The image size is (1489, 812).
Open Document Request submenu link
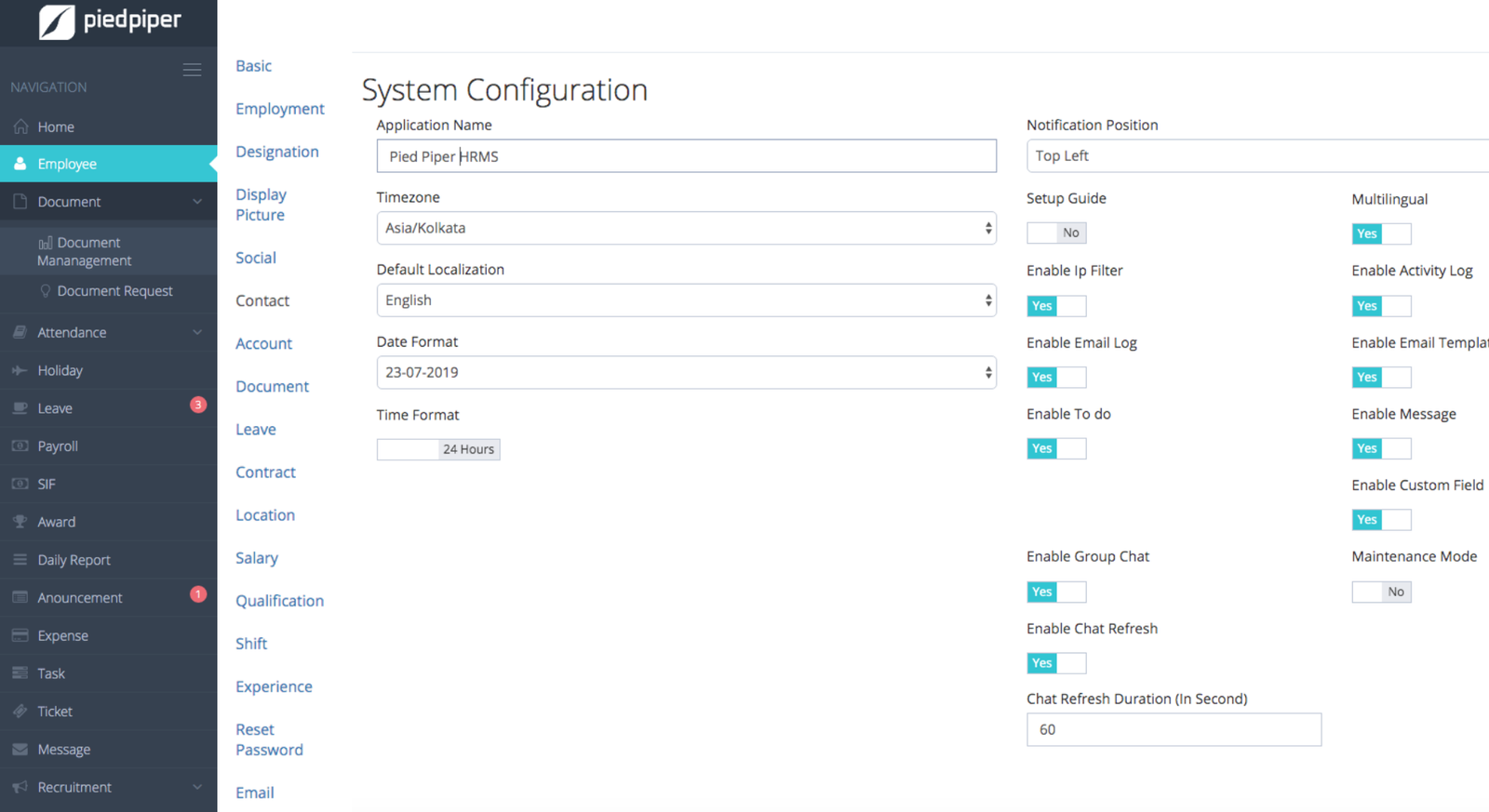click(x=114, y=291)
